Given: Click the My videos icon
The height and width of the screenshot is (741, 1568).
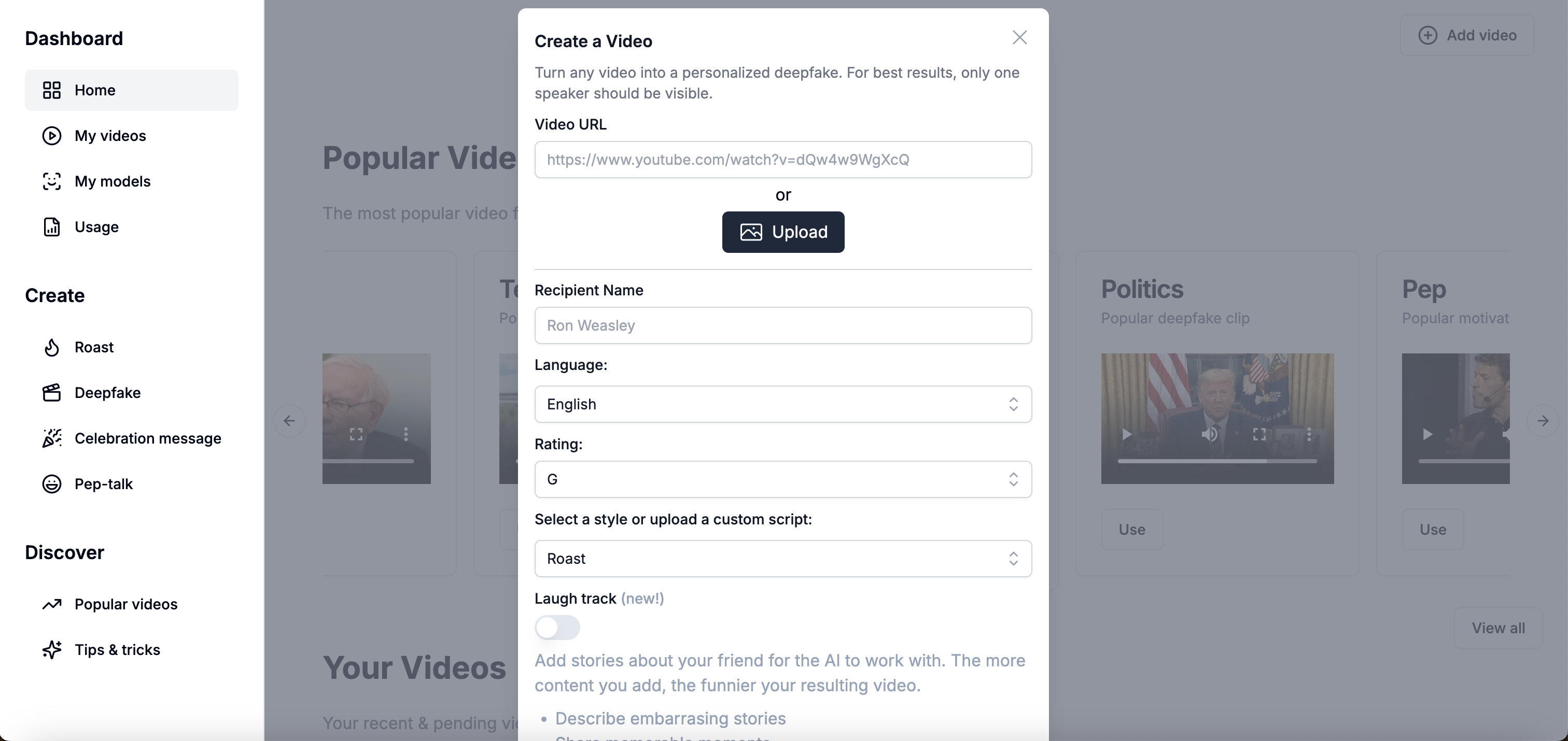Looking at the screenshot, I should (x=51, y=135).
